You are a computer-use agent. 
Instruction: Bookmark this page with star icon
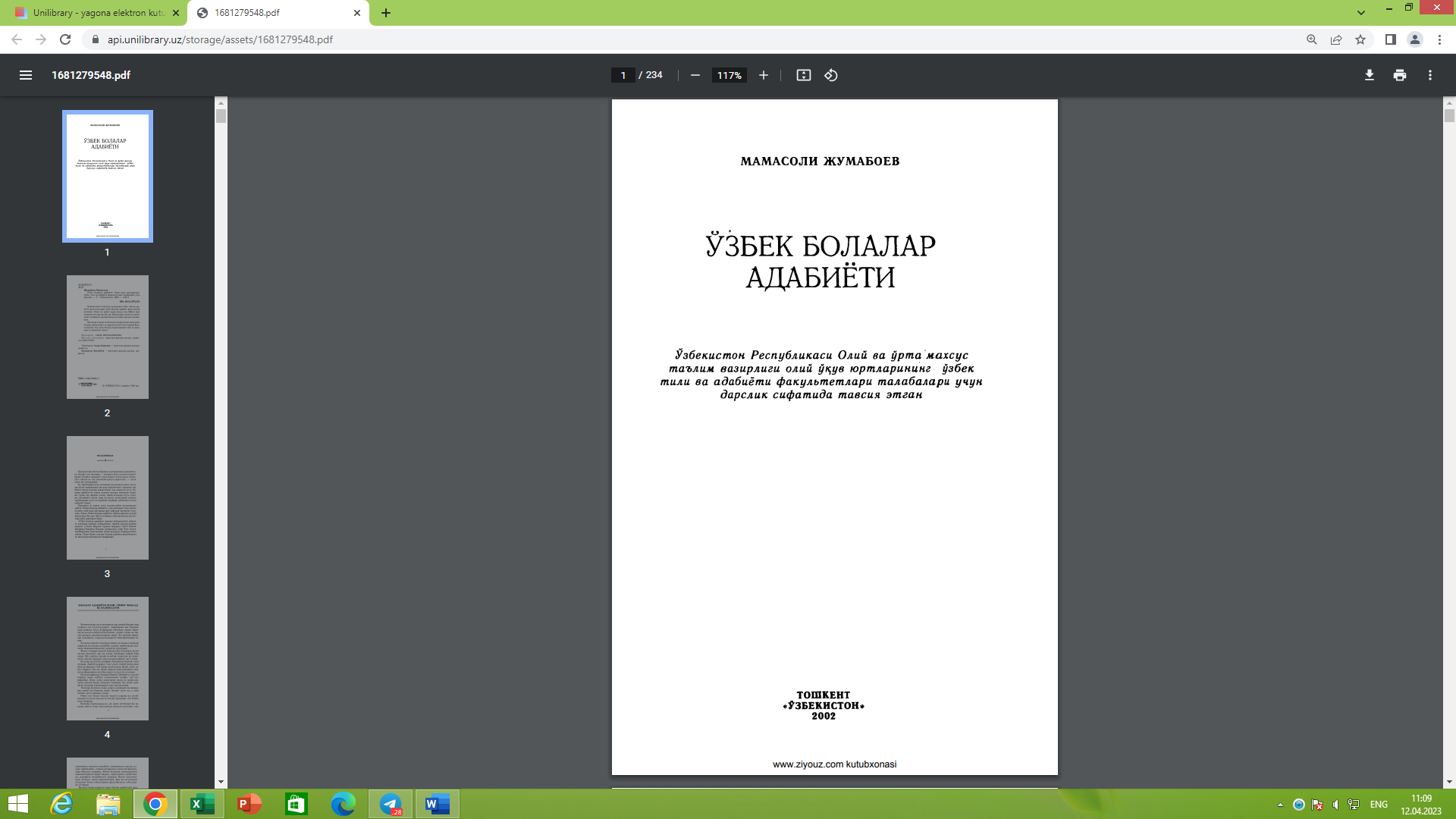coord(1360,39)
